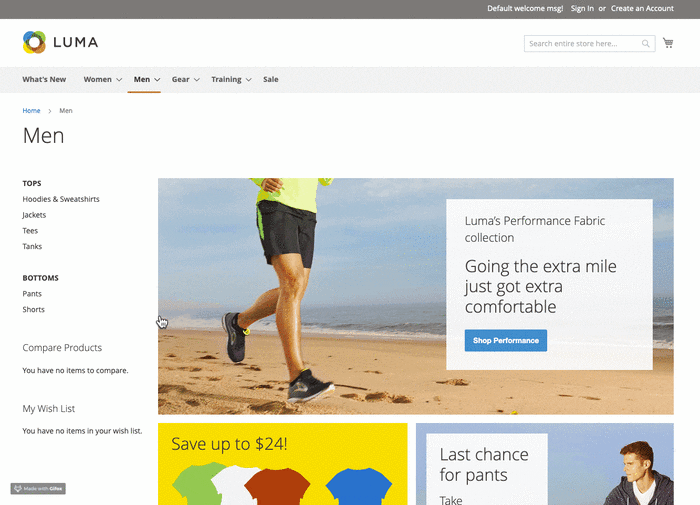Open the shopping cart icon

tap(668, 43)
